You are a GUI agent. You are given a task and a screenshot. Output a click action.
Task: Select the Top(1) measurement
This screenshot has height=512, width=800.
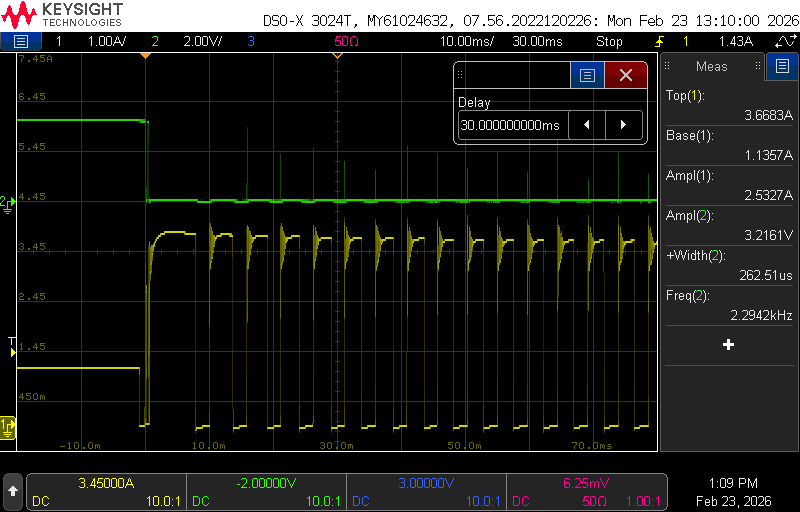click(730, 105)
